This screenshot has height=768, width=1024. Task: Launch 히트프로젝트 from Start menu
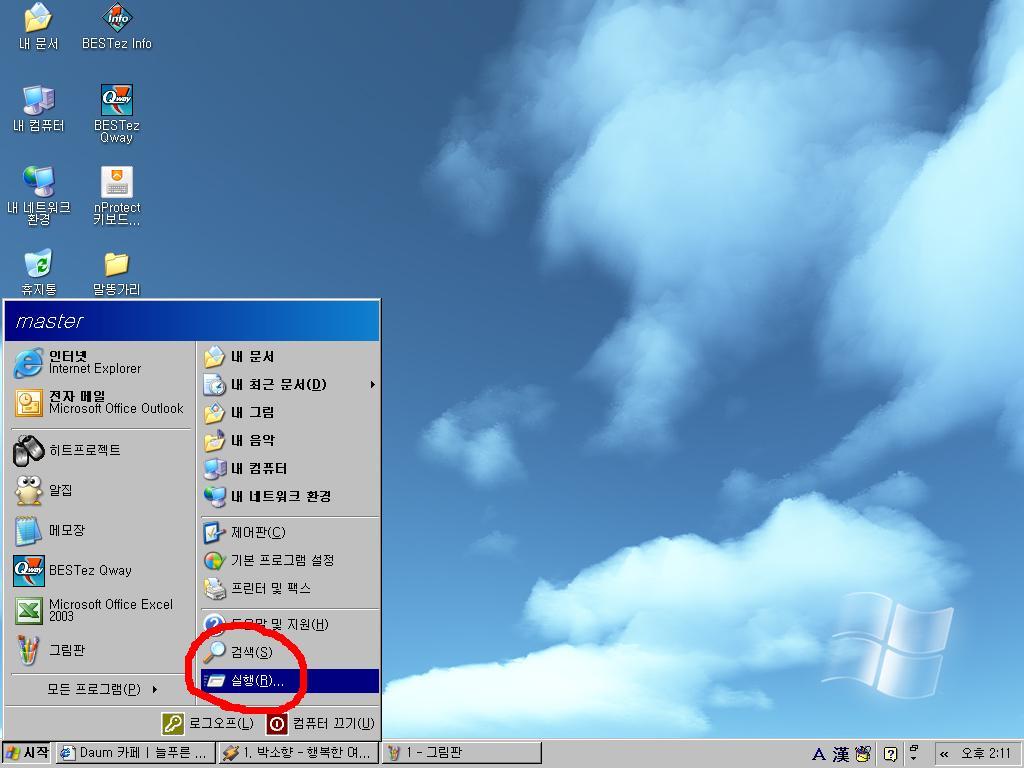(x=101, y=450)
